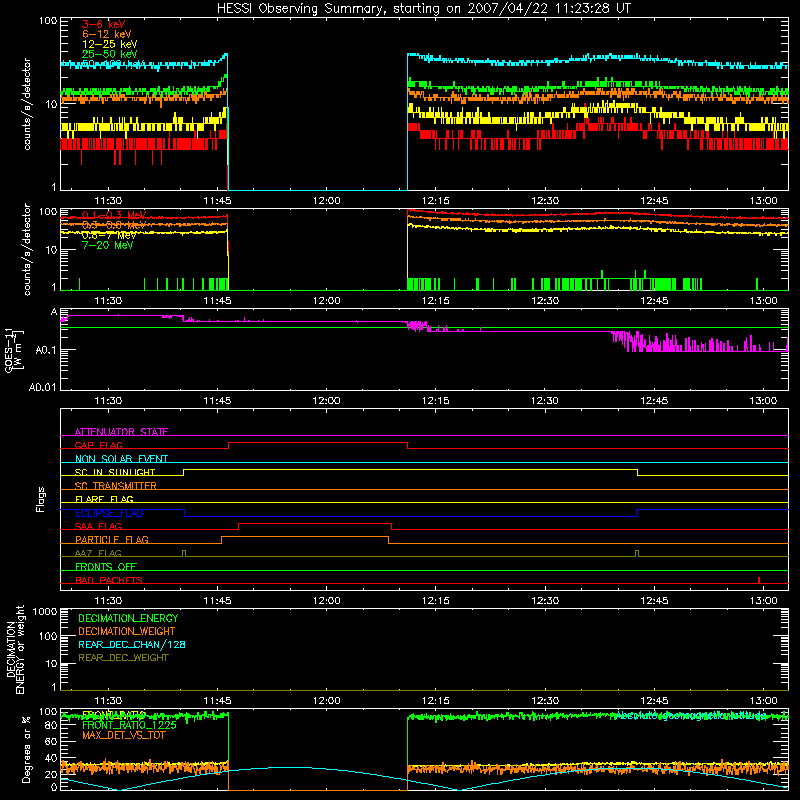
Task: Click the AAZ_FLAG label
Action: 98,553
